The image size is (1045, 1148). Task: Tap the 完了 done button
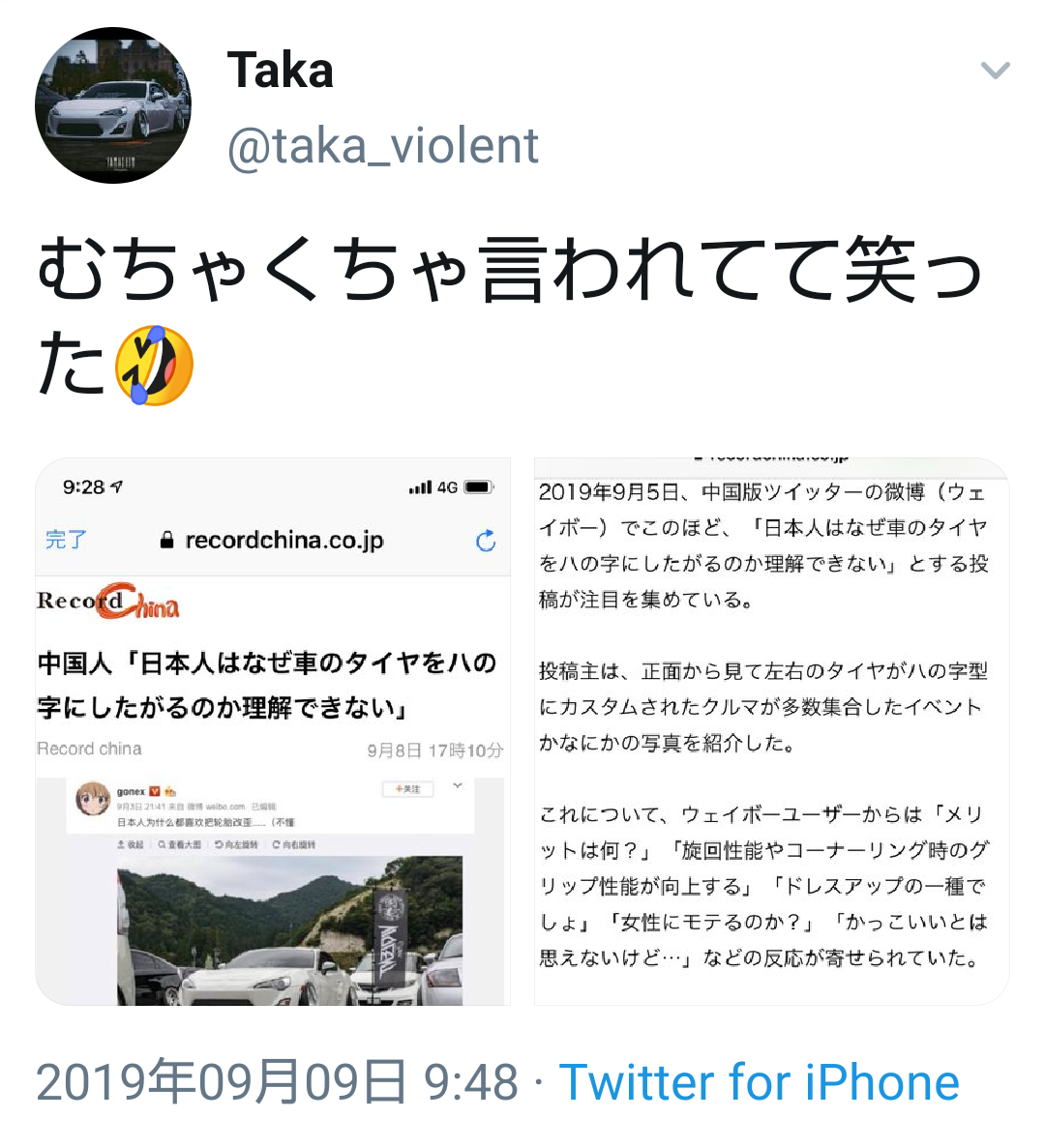point(66,540)
